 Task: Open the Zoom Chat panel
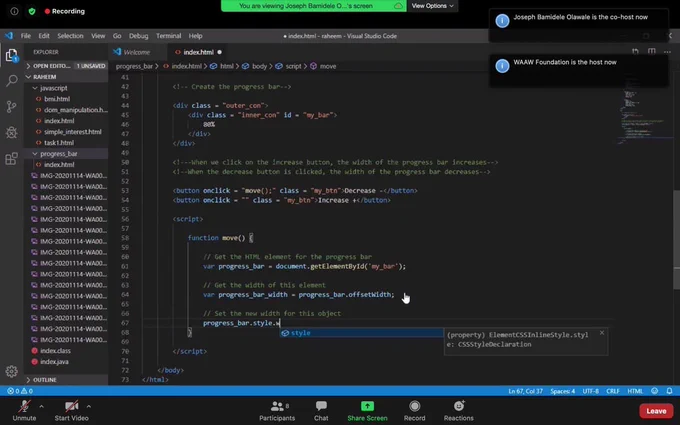(321, 411)
